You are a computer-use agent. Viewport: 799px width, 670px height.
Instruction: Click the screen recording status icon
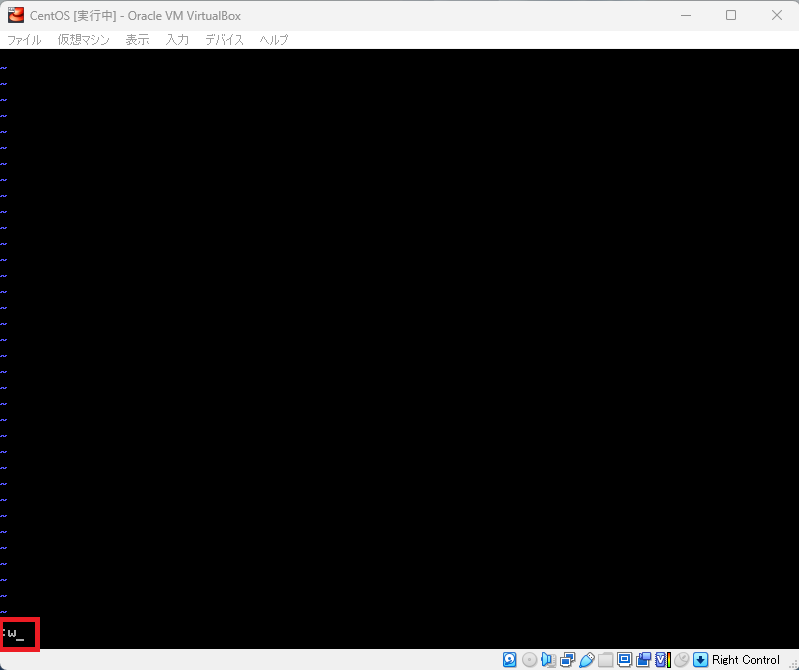coord(644,660)
